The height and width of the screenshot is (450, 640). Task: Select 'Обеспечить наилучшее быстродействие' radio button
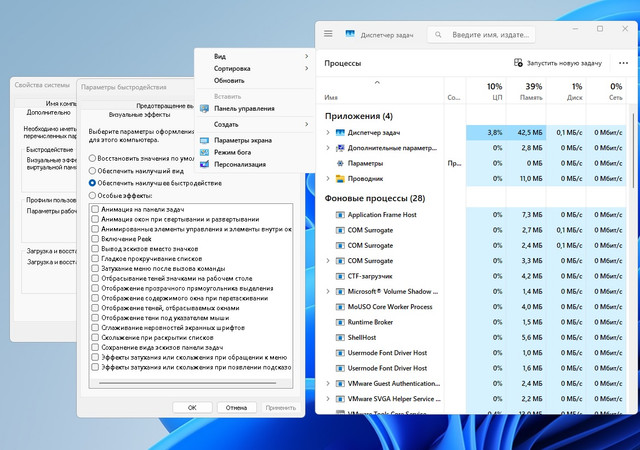(92, 183)
